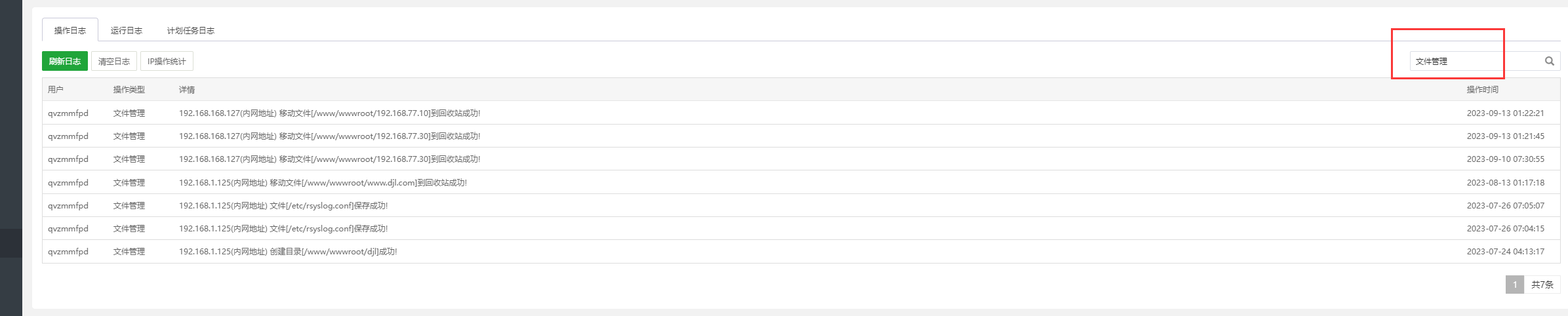Click the 共7条 total count label

coord(1542,285)
